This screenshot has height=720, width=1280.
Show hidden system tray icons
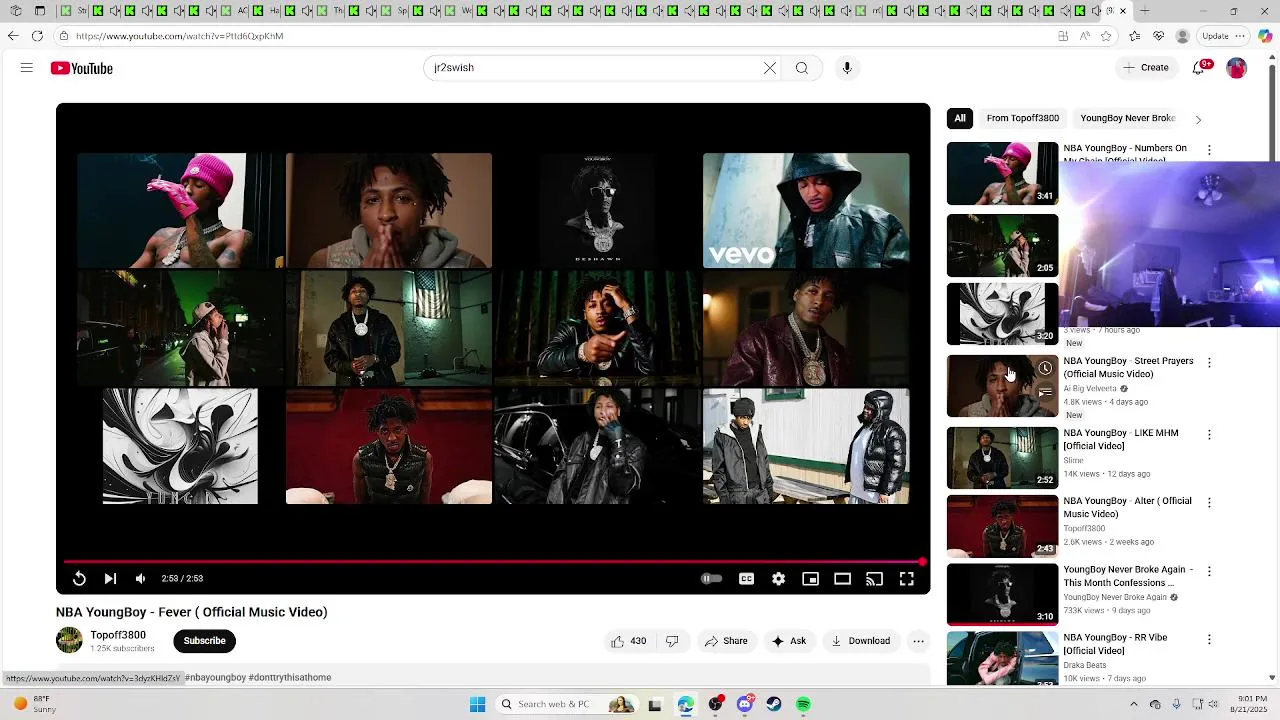1133,704
